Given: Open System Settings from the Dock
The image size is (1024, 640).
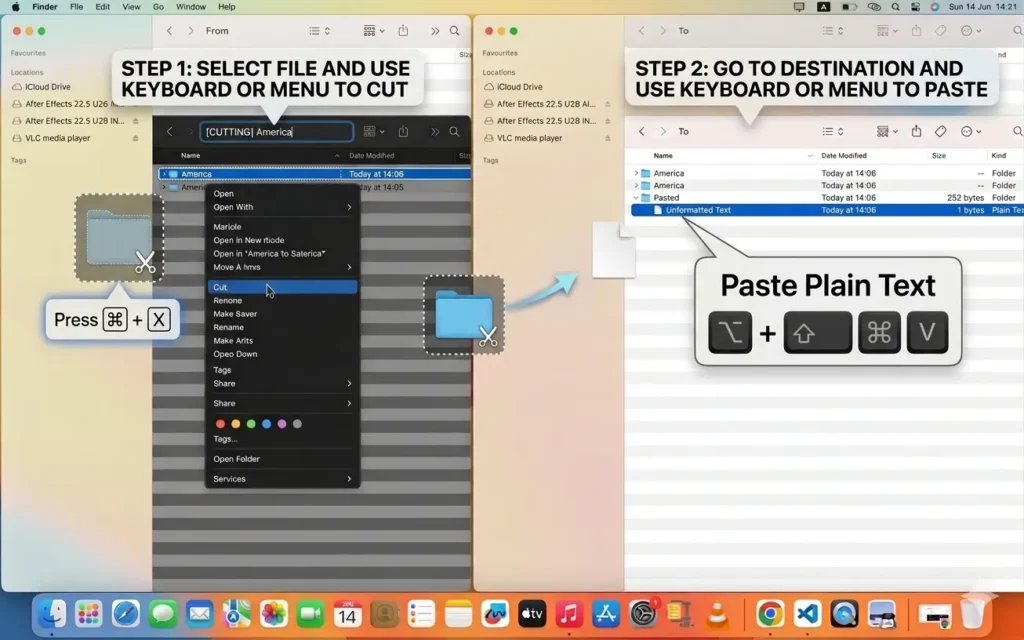Looking at the screenshot, I should [643, 614].
